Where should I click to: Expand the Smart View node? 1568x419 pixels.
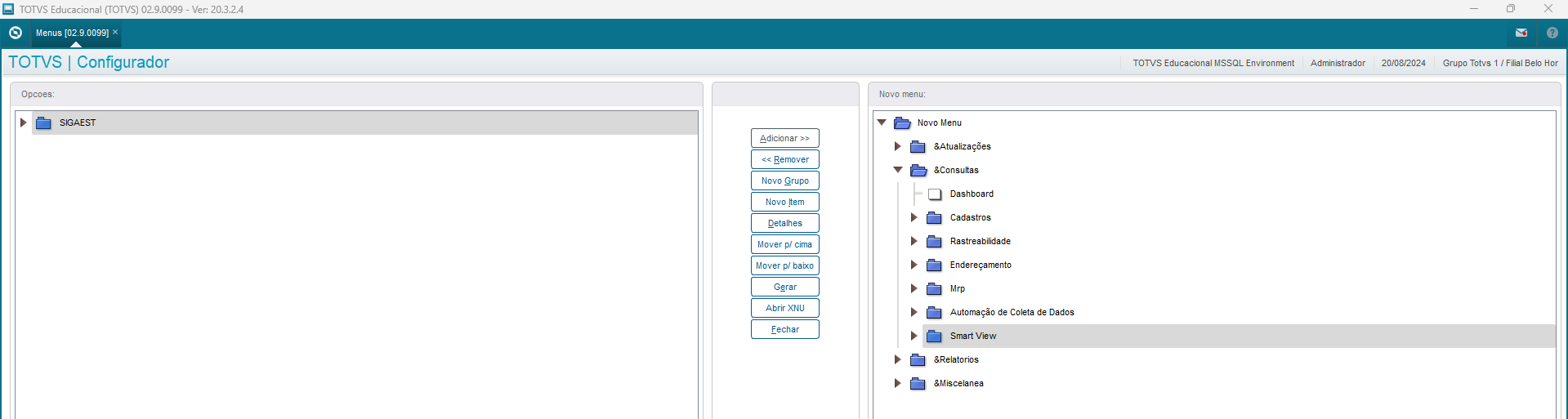[x=914, y=336]
